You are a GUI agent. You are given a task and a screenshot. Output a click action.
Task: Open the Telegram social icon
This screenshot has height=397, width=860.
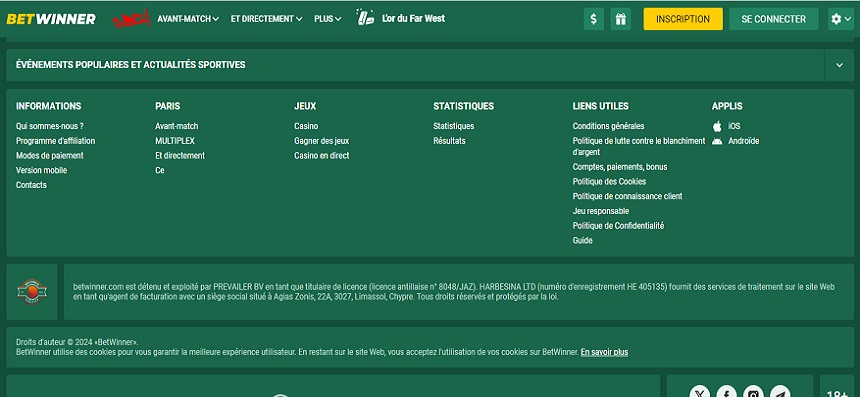[x=780, y=392]
